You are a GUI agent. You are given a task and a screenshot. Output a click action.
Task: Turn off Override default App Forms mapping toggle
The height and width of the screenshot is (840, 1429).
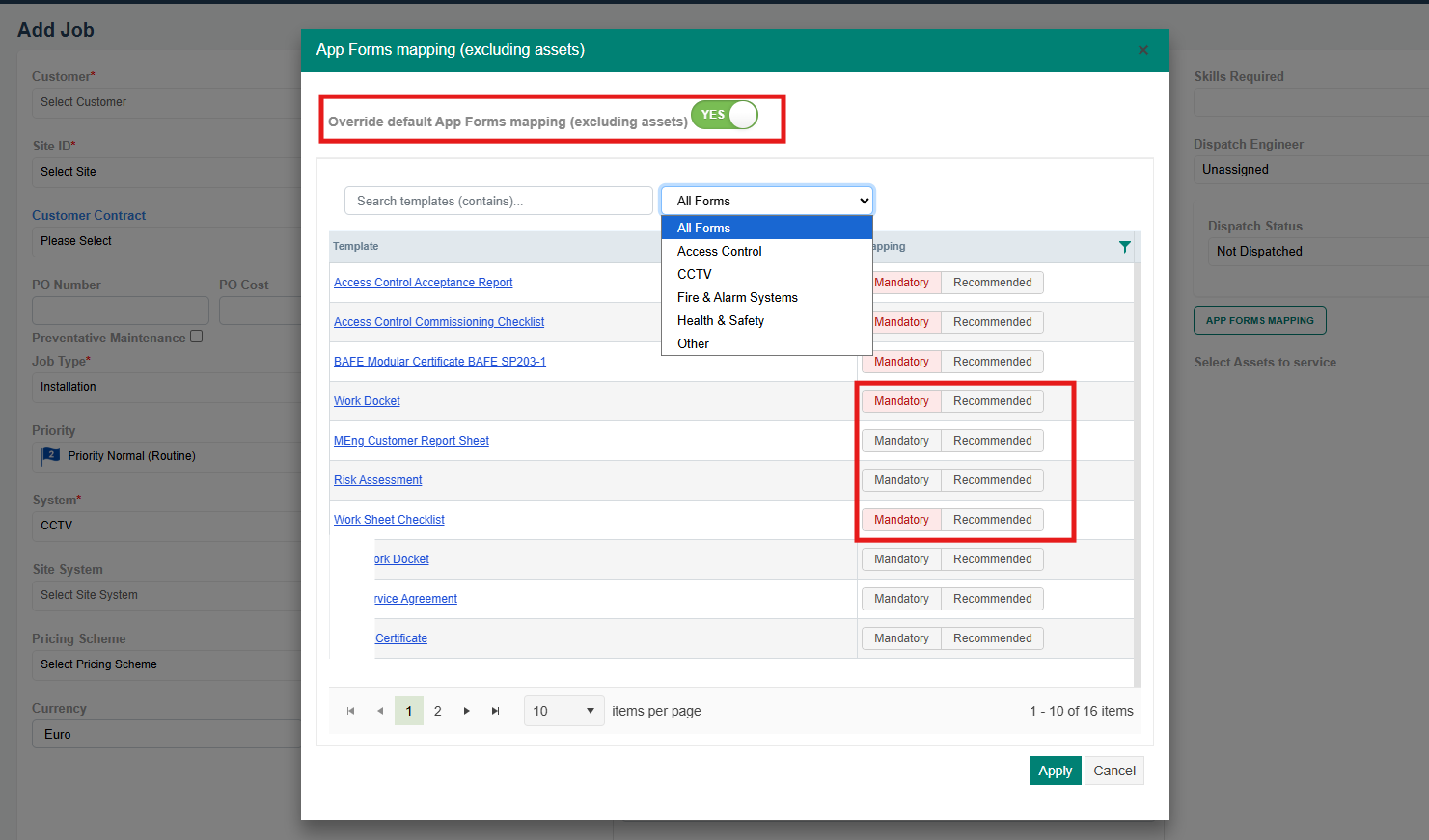[x=725, y=115]
